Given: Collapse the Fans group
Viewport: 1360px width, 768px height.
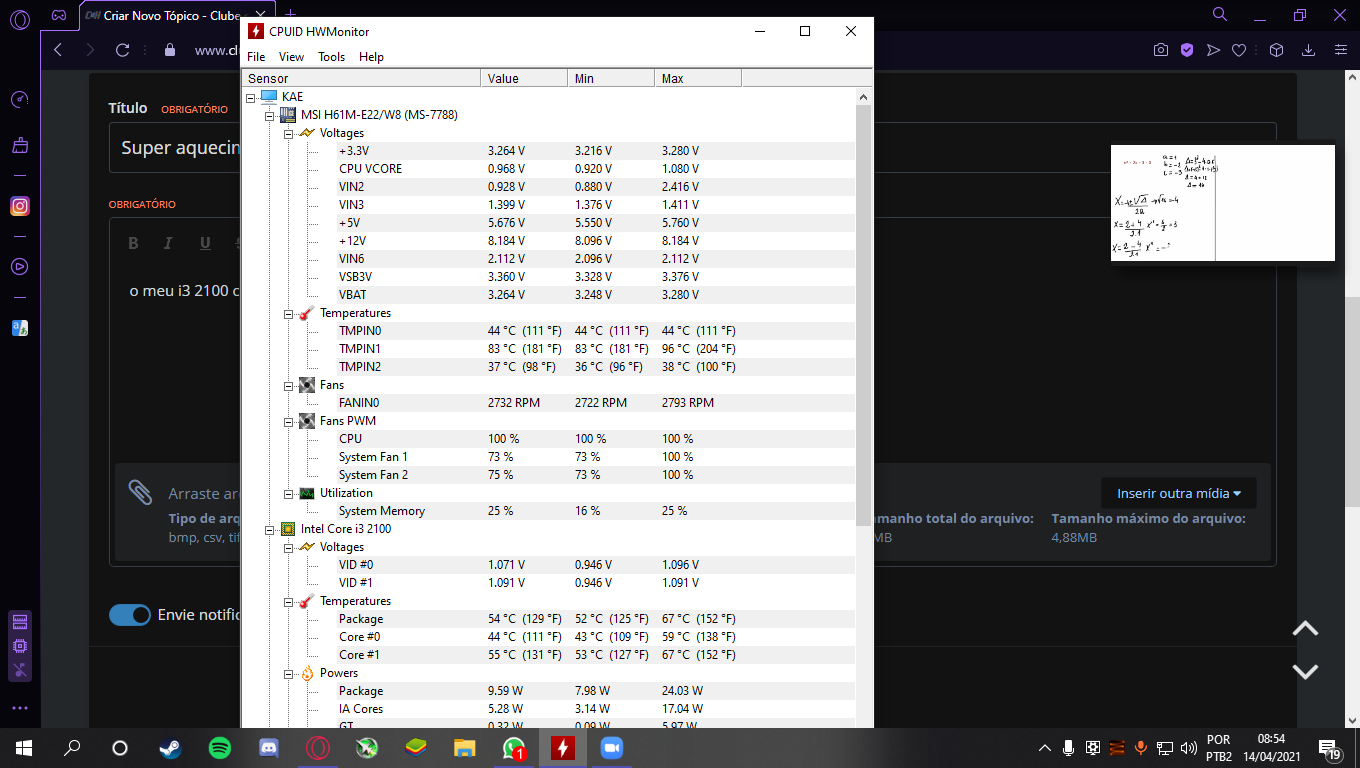Looking at the screenshot, I should tap(289, 385).
